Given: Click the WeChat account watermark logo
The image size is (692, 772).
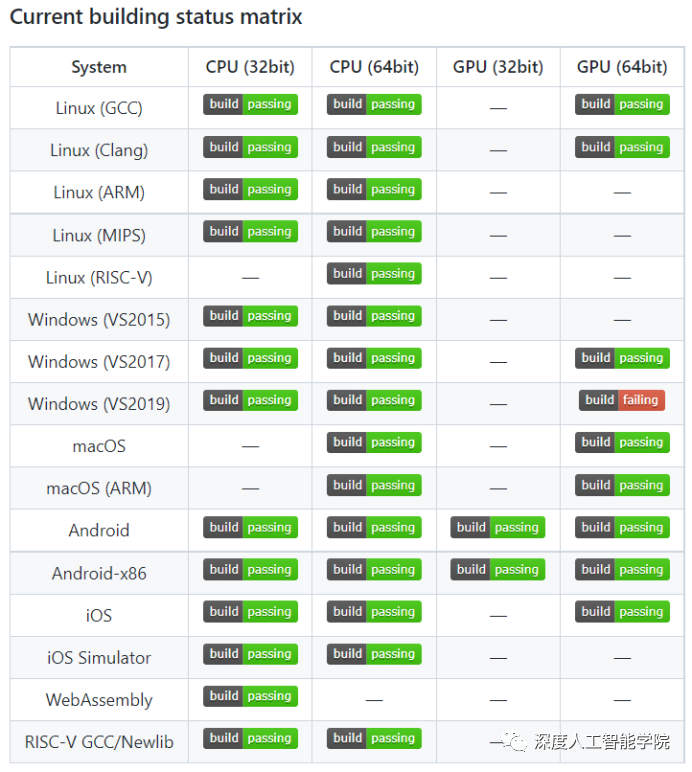Looking at the screenshot, I should tap(518, 741).
